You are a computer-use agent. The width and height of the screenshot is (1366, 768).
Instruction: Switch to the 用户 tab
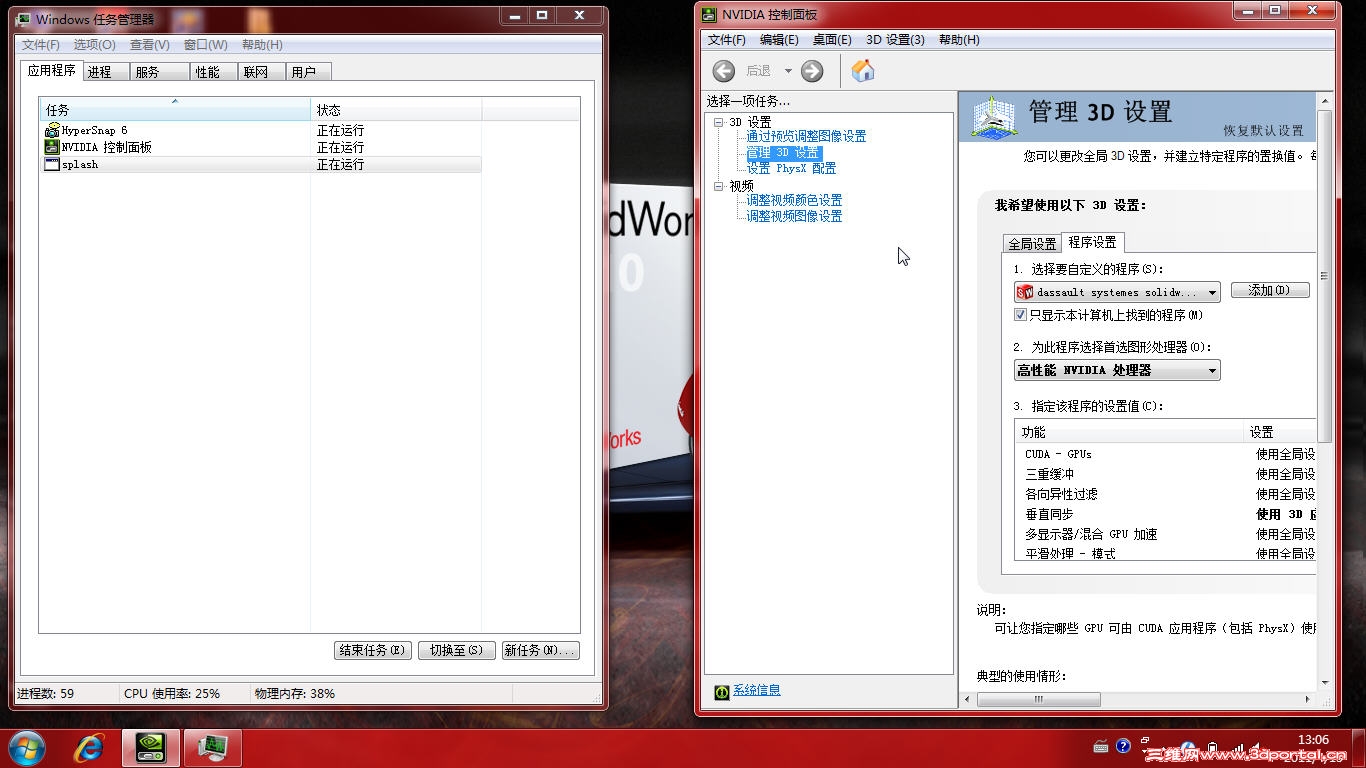point(308,72)
